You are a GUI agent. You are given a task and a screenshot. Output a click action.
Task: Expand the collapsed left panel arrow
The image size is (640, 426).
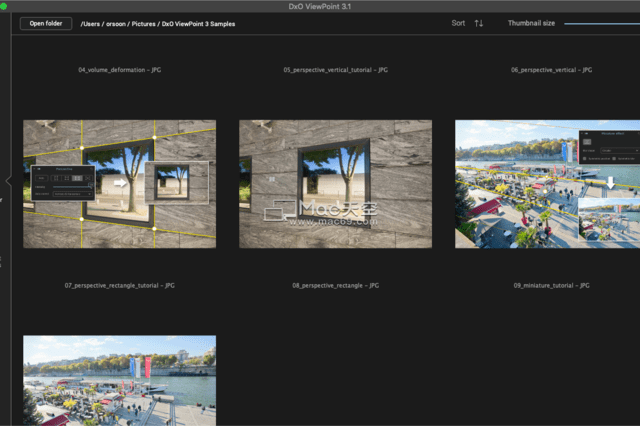(x=8, y=180)
